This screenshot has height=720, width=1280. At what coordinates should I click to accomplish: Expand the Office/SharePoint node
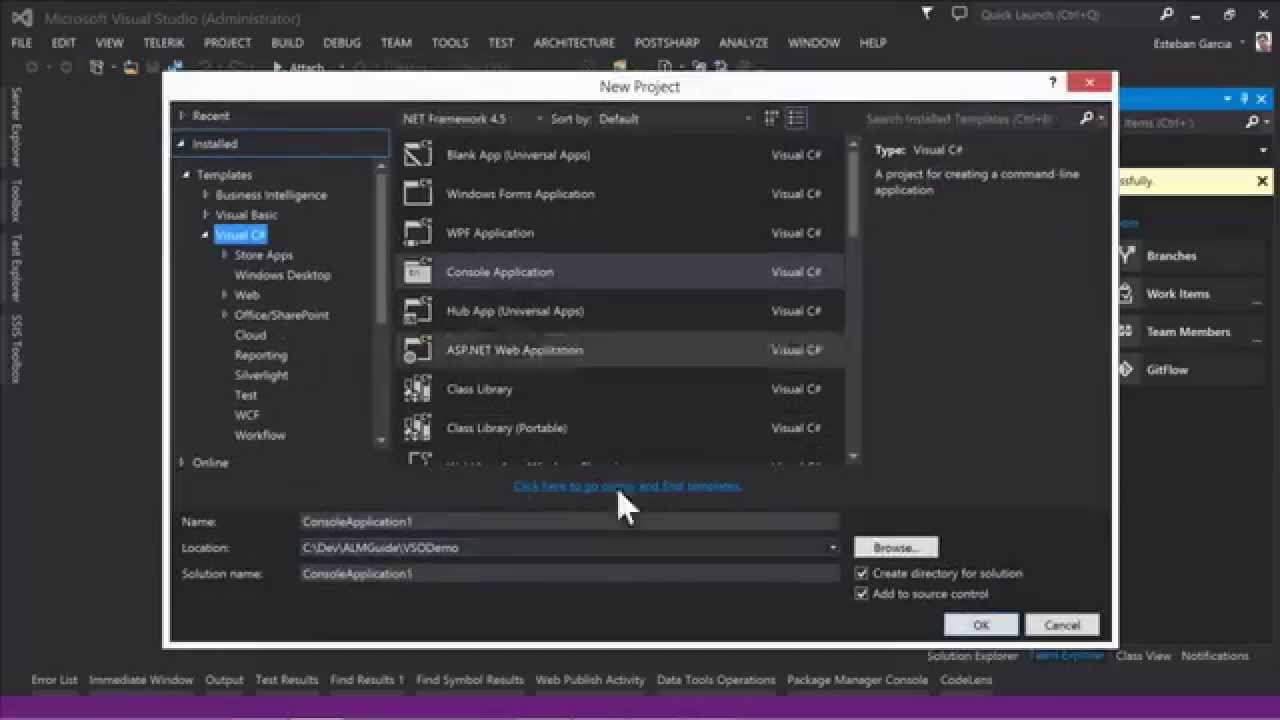[x=225, y=315]
